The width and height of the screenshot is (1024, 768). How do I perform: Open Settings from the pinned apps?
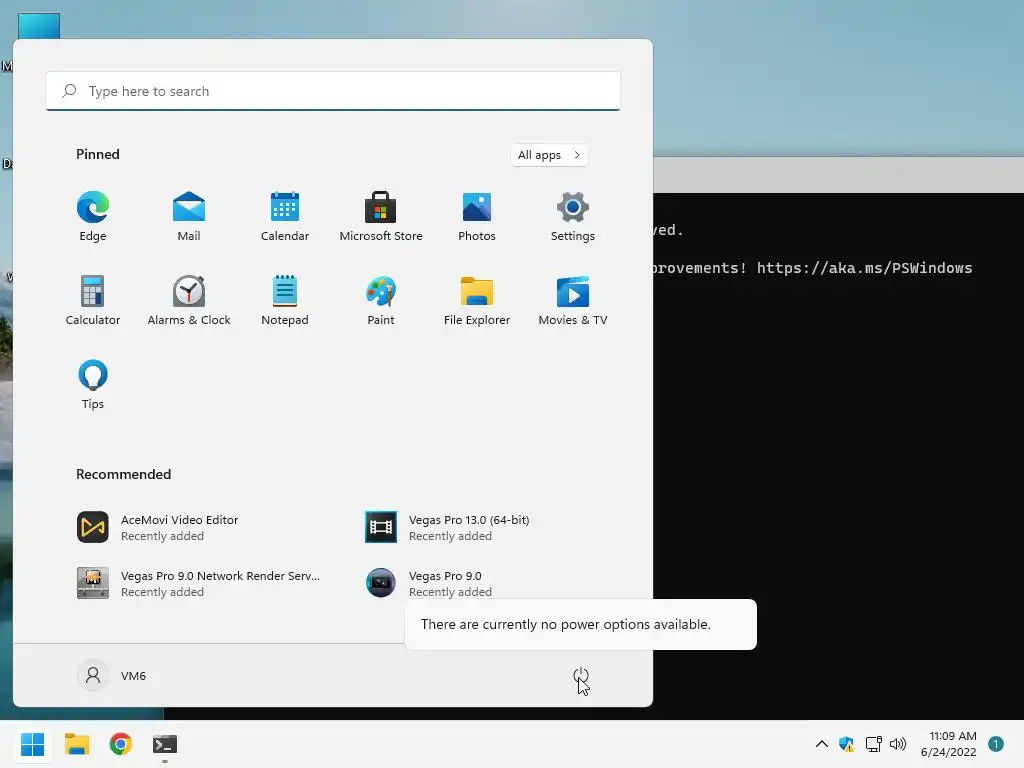[573, 217]
